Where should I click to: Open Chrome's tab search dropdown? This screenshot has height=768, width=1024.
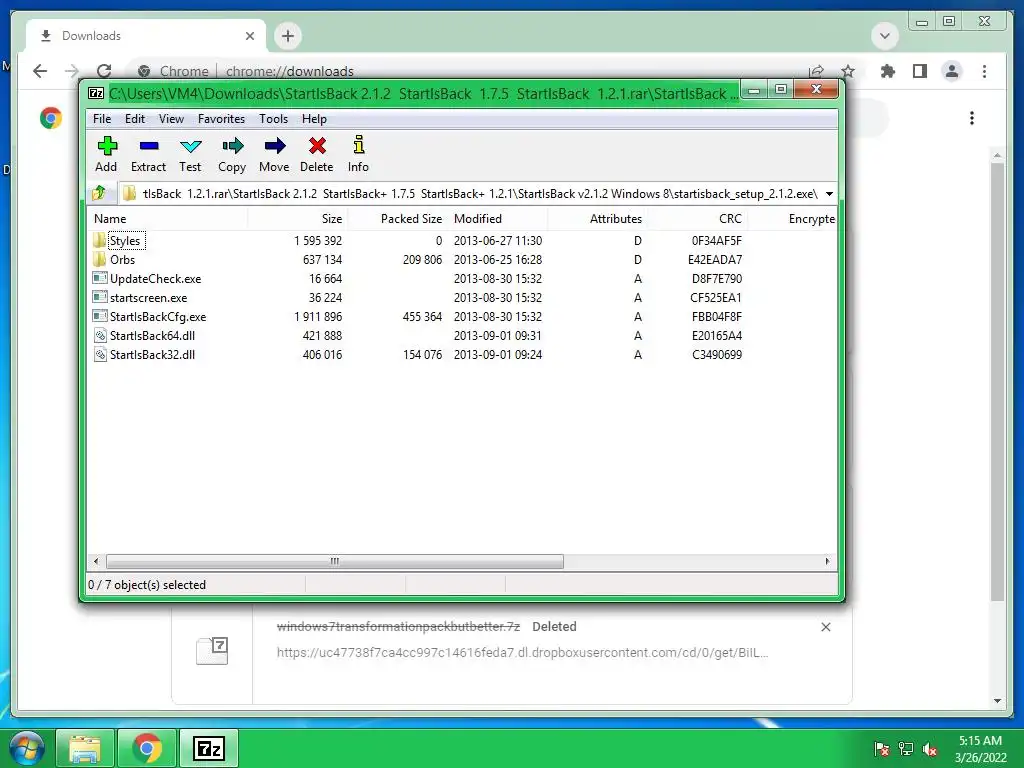885,36
